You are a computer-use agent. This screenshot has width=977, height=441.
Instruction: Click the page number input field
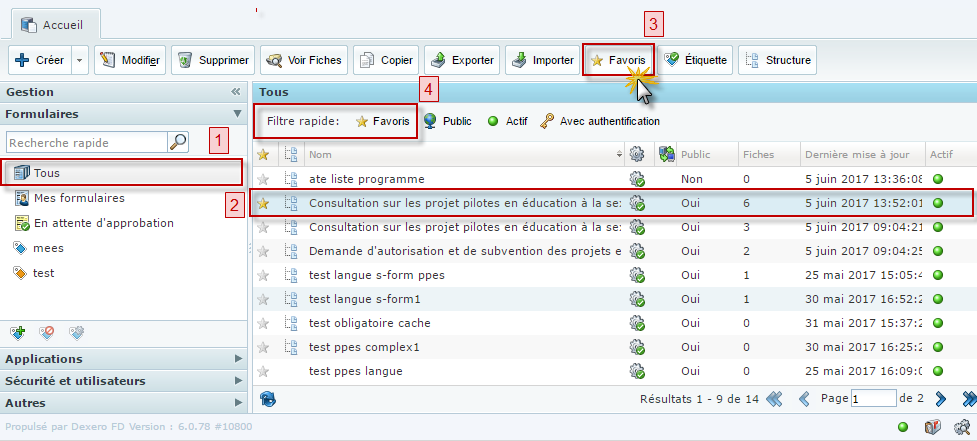pos(873,398)
